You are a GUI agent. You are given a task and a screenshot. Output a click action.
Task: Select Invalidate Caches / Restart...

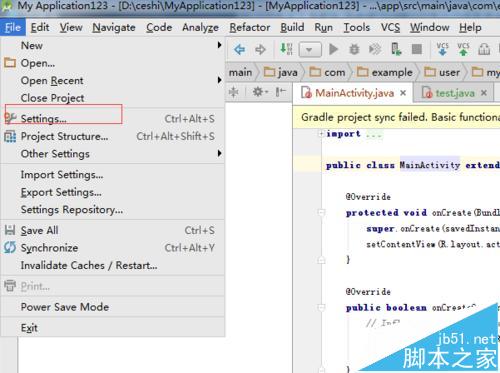pyautogui.click(x=113, y=265)
